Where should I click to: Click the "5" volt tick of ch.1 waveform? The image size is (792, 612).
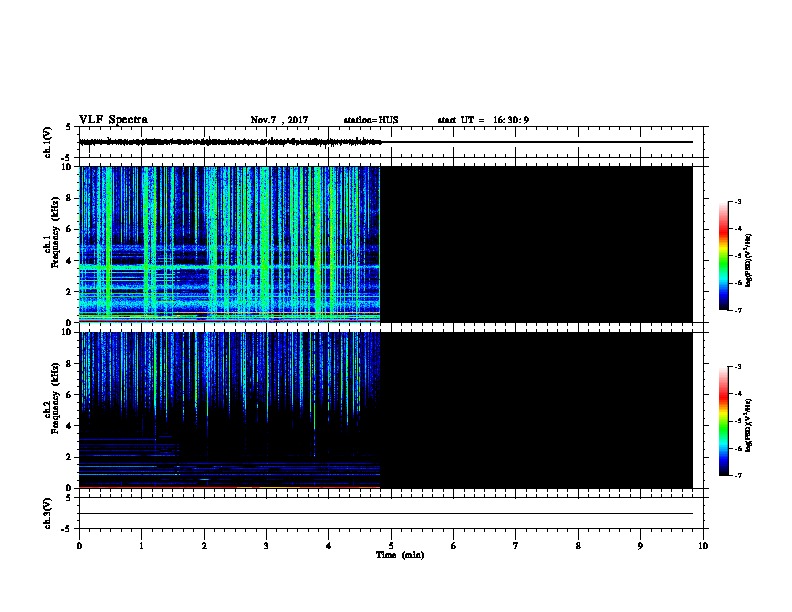pos(69,127)
